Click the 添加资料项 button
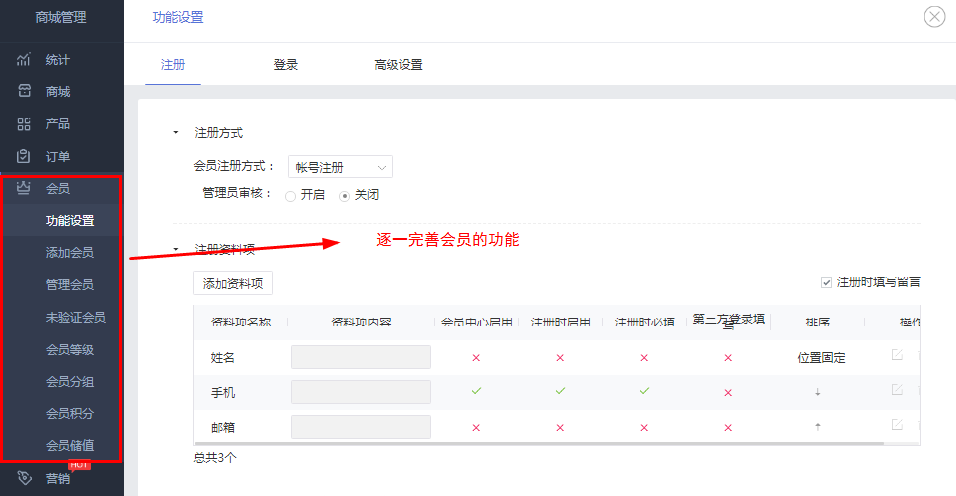 (x=233, y=283)
